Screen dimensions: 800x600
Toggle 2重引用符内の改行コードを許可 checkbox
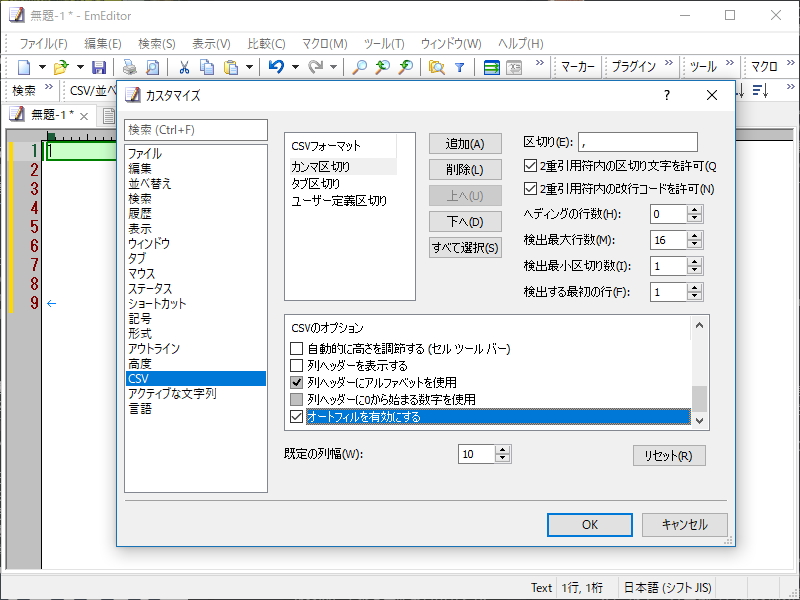point(530,189)
